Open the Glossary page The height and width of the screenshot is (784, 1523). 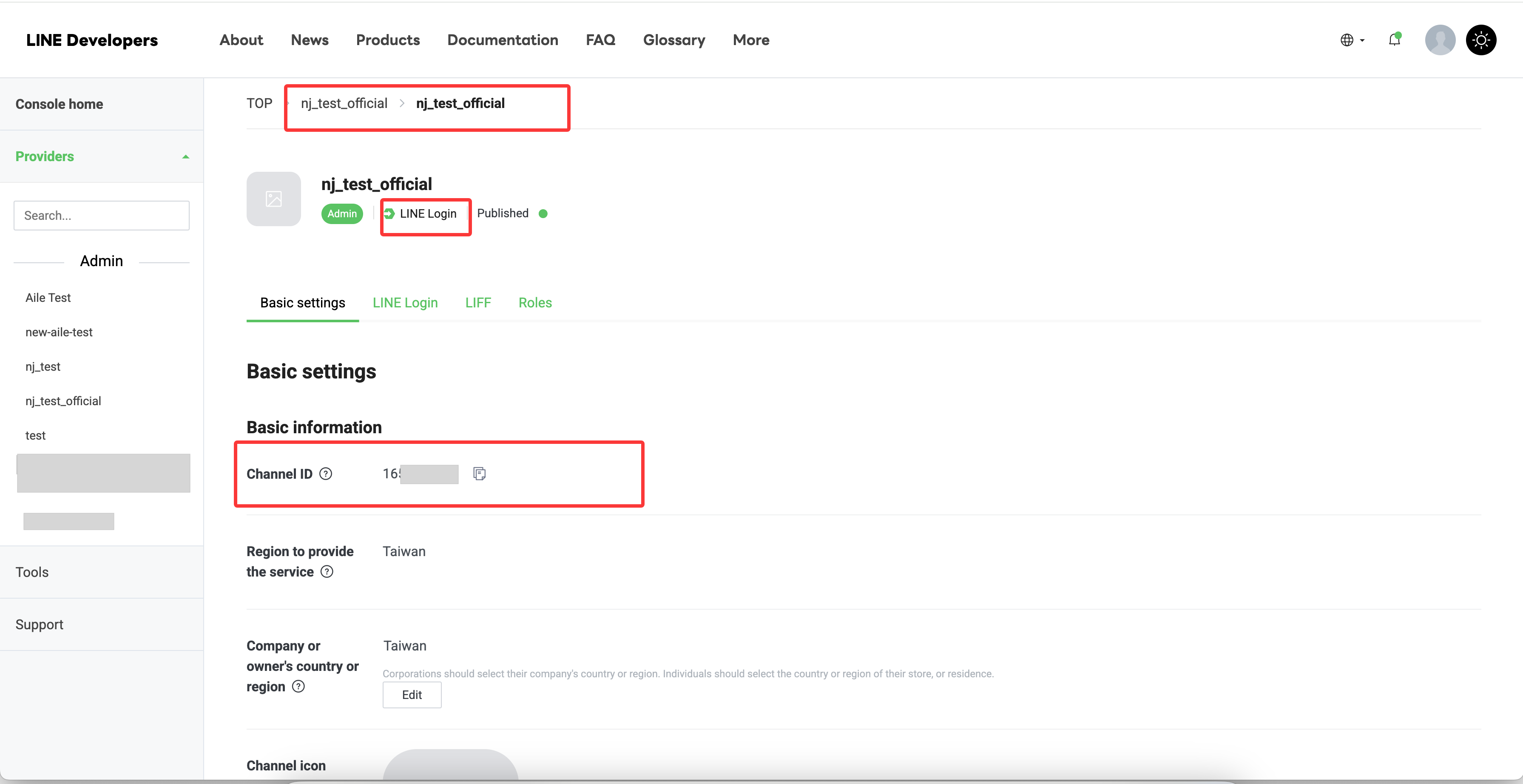(x=674, y=40)
